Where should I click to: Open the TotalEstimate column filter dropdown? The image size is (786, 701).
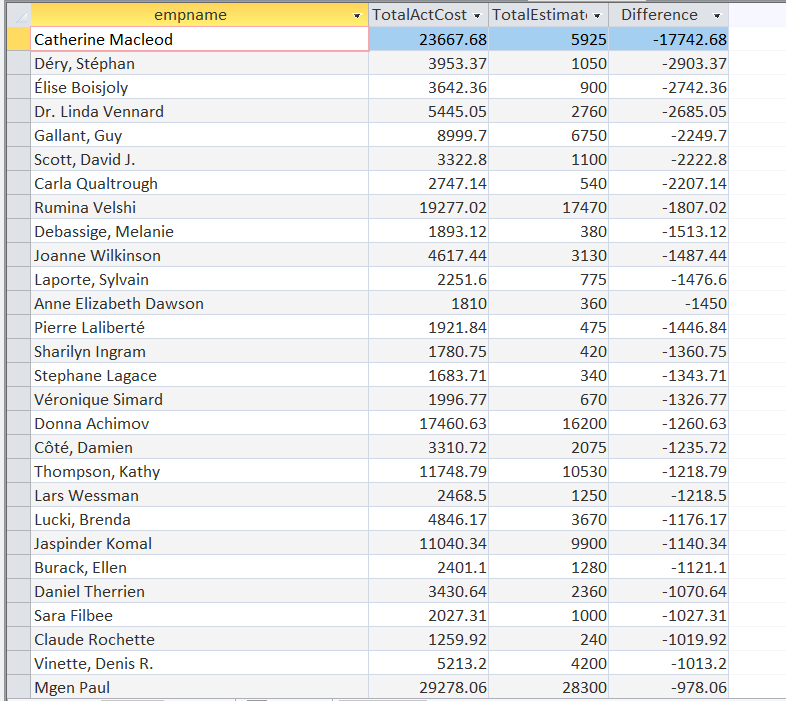[597, 16]
